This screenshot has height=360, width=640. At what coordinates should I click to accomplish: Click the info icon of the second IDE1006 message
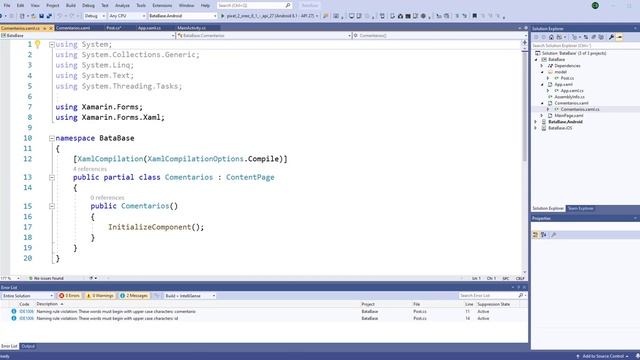[x=14, y=318]
